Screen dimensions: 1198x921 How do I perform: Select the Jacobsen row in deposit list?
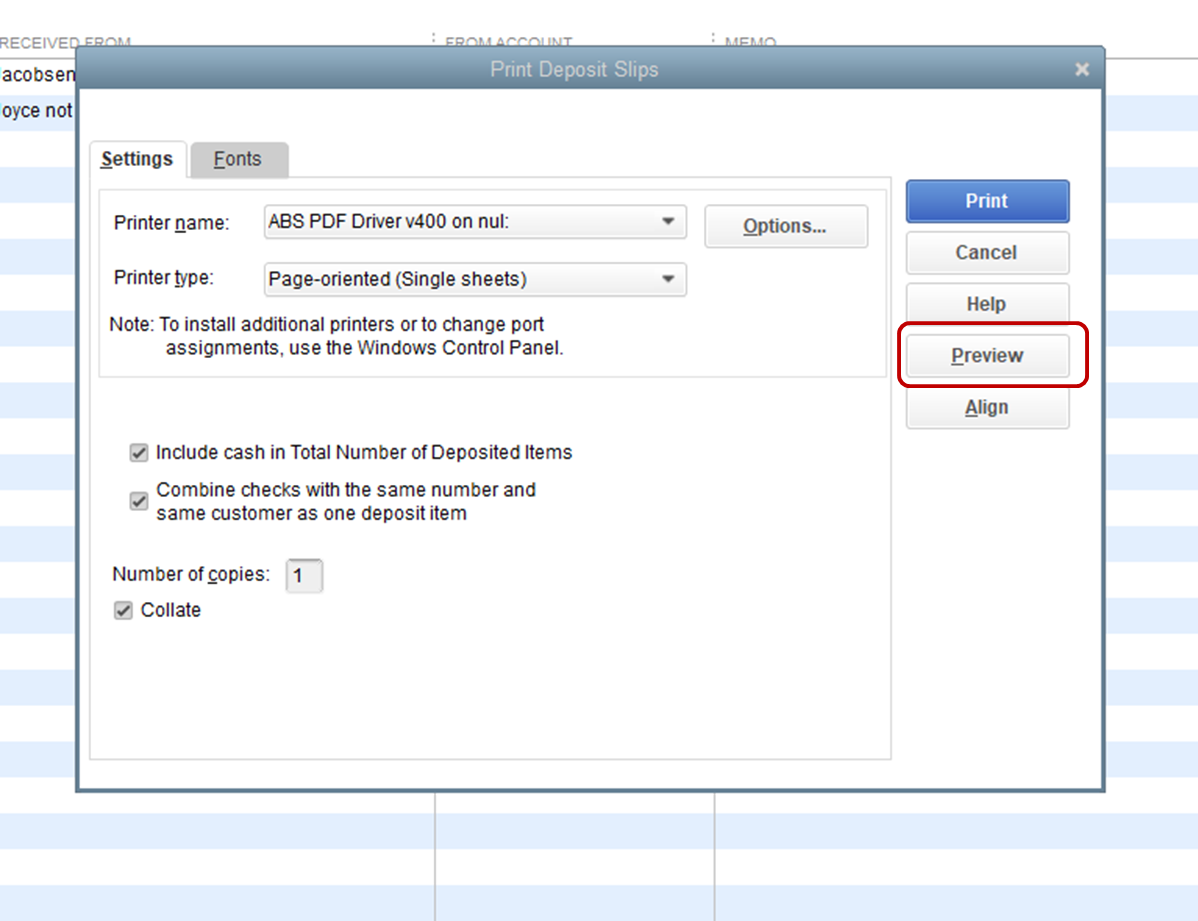pyautogui.click(x=37, y=75)
